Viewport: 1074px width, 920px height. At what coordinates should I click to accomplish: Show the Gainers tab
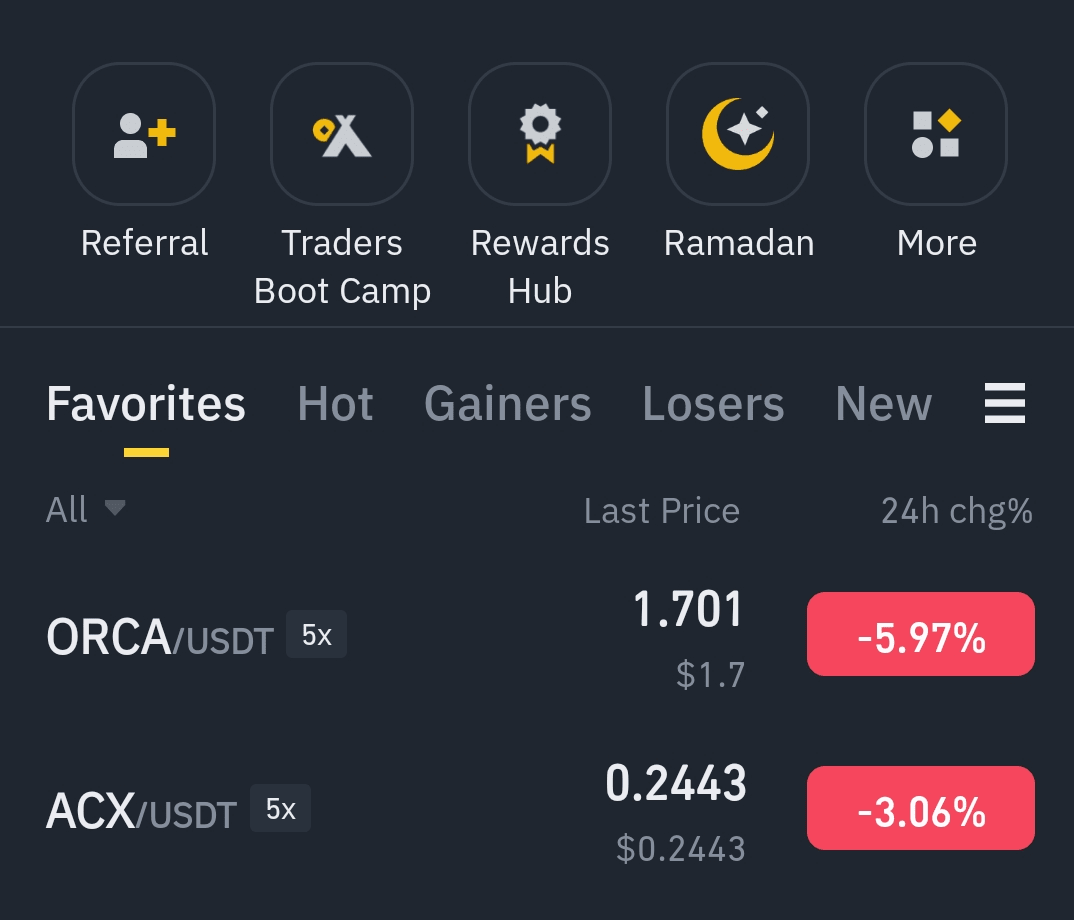[x=508, y=405]
